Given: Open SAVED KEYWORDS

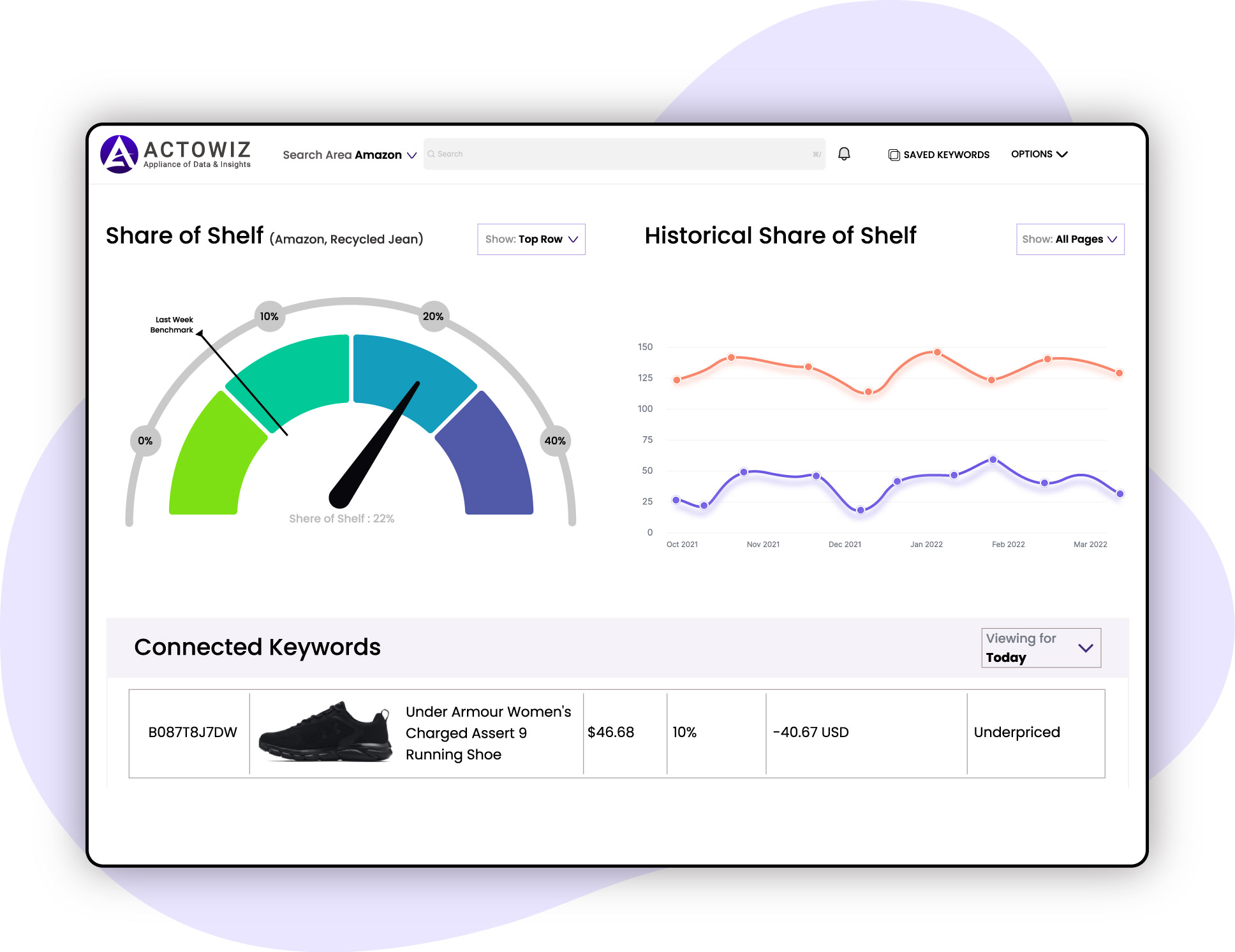Looking at the screenshot, I should pyautogui.click(x=939, y=155).
